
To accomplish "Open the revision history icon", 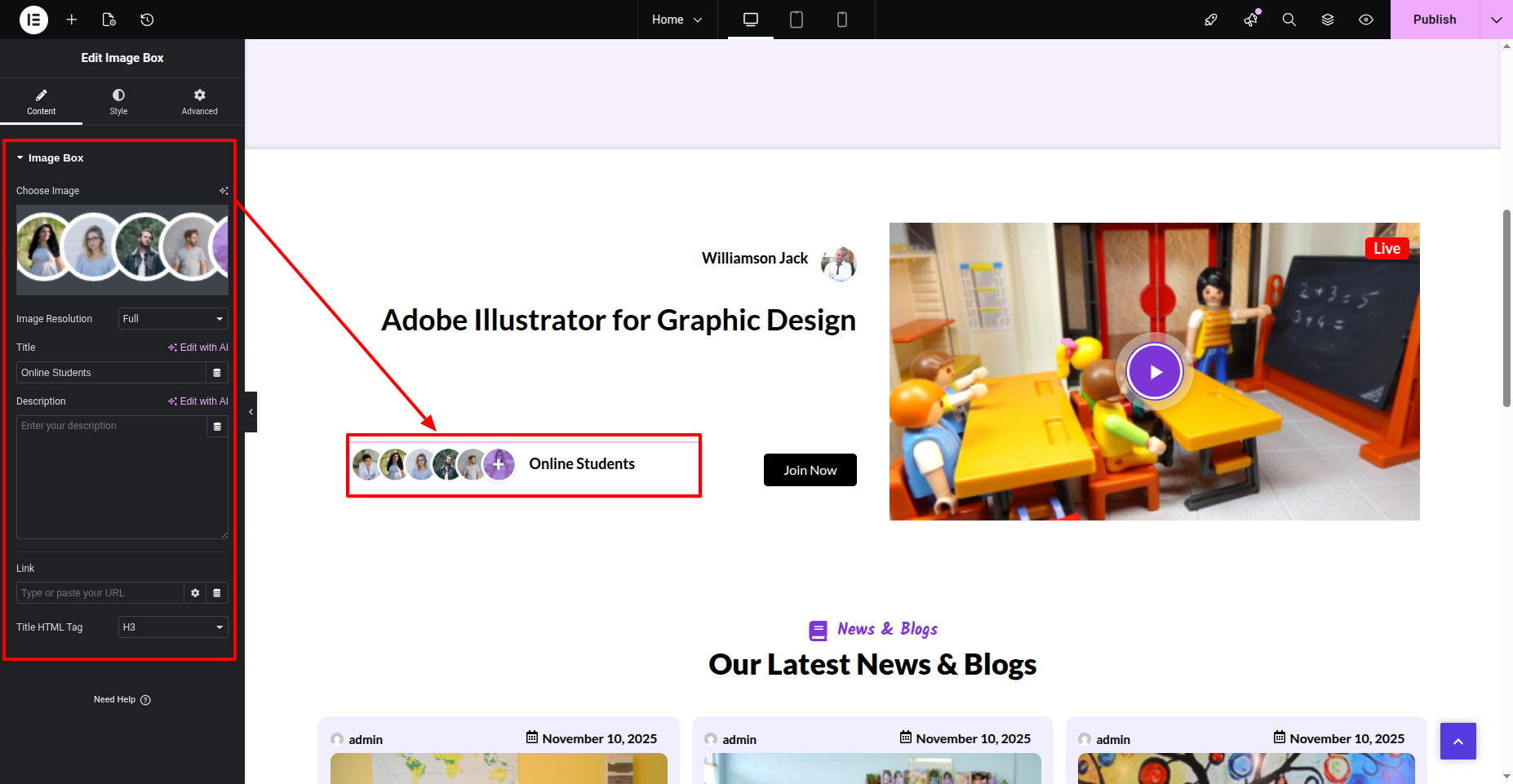I will [147, 20].
